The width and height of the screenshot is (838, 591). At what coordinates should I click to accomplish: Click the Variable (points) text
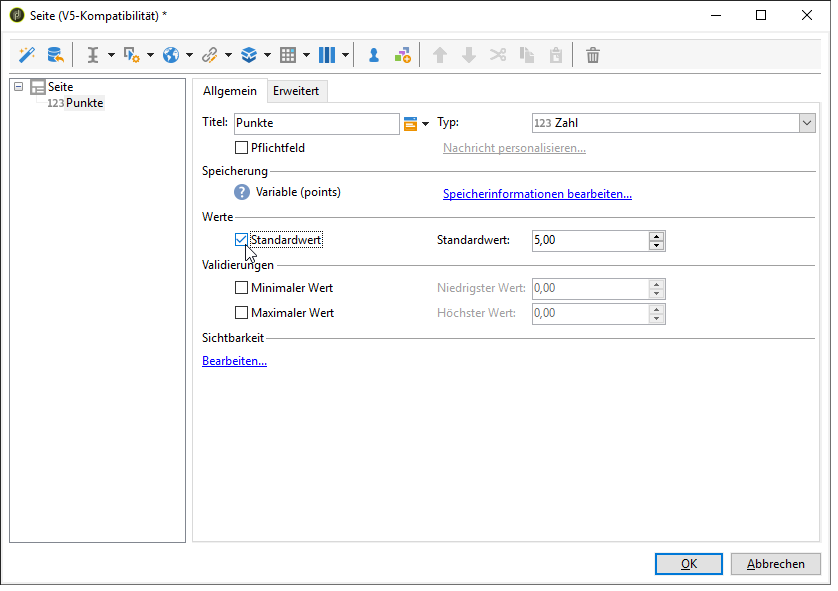pyautogui.click(x=298, y=192)
